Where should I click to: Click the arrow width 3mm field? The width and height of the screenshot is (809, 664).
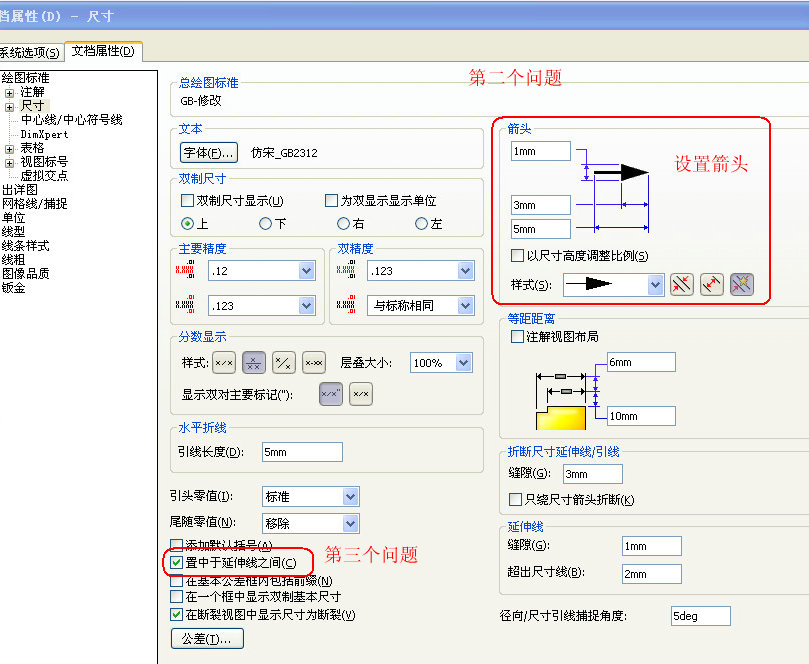541,205
